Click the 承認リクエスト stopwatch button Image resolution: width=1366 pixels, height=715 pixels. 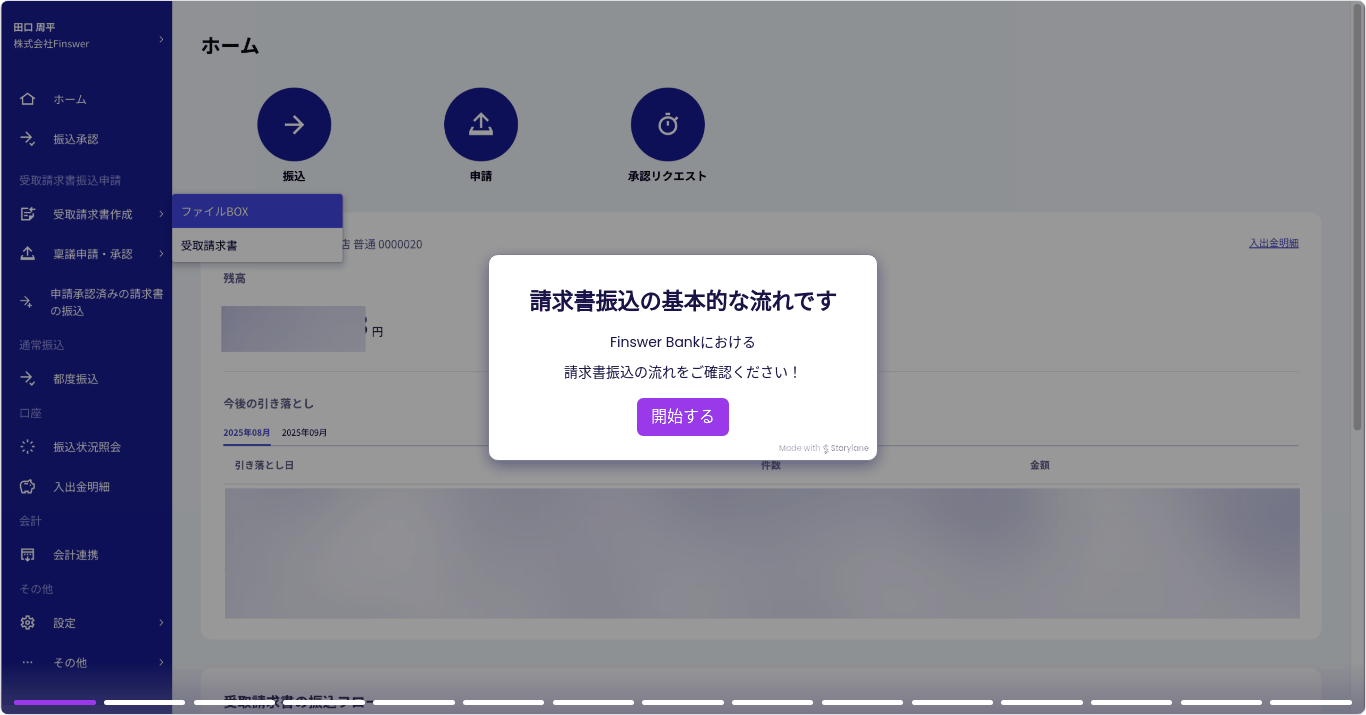(668, 125)
